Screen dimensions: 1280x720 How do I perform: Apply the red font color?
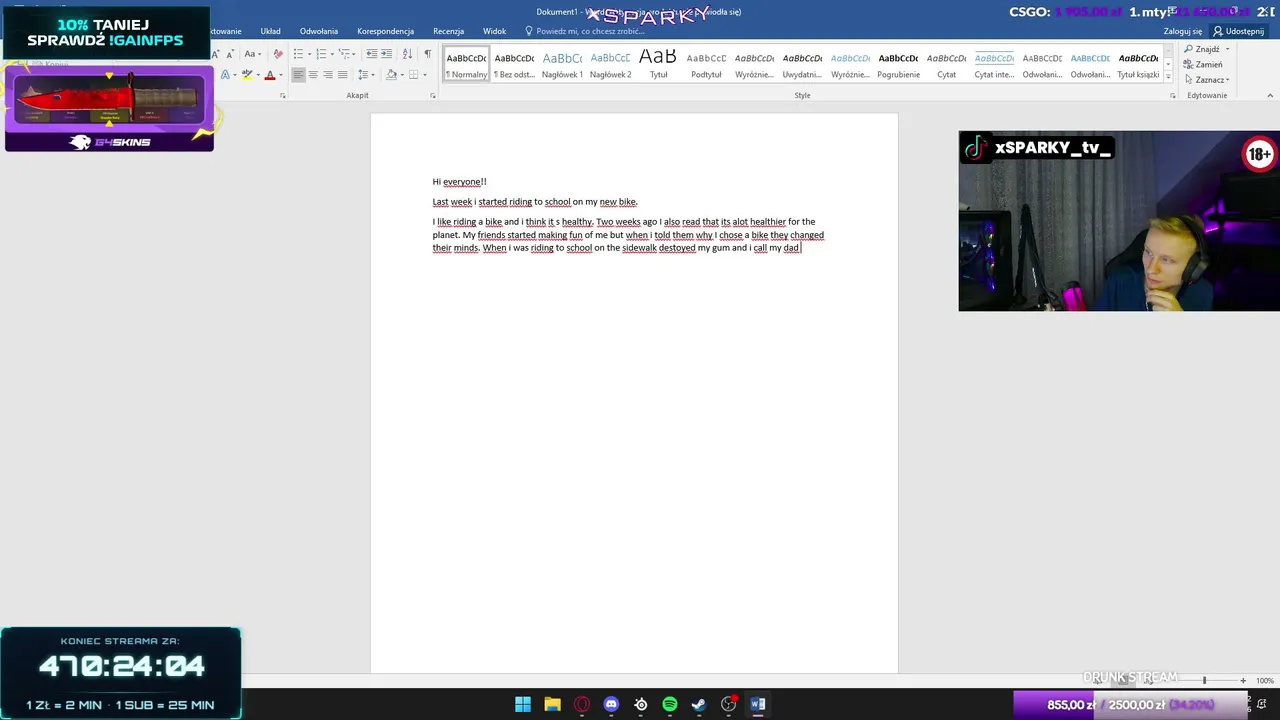(270, 75)
